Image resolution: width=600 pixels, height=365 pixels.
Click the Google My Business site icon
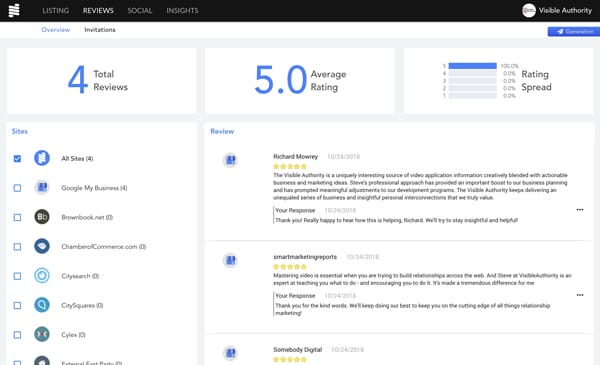pos(42,187)
